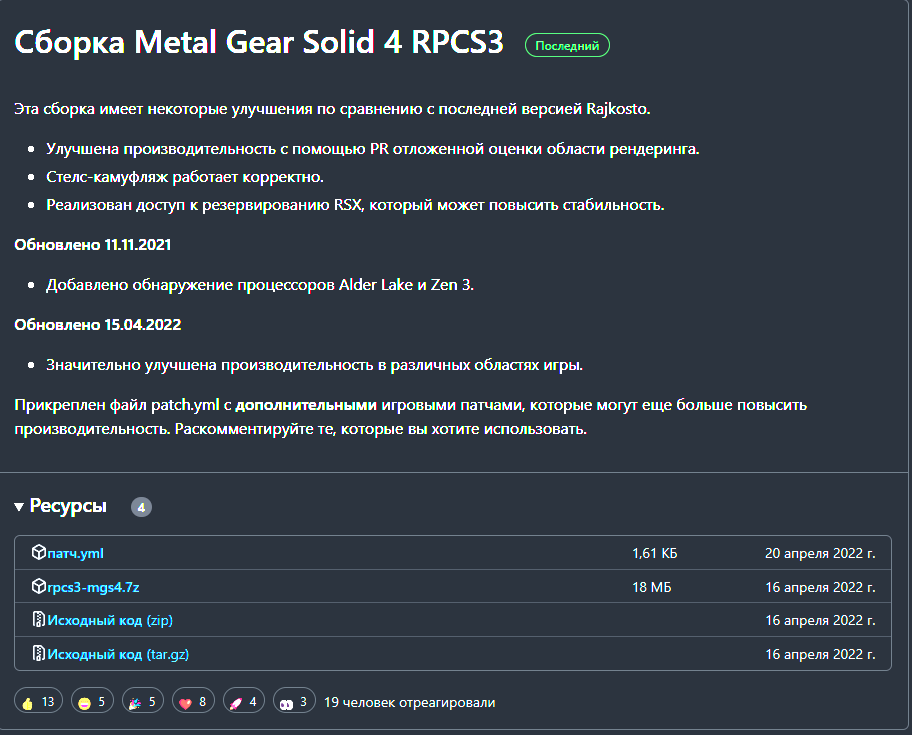912x735 pixels.
Task: Click the zip archive icon for Исходный код (zip)
Action: pos(39,620)
